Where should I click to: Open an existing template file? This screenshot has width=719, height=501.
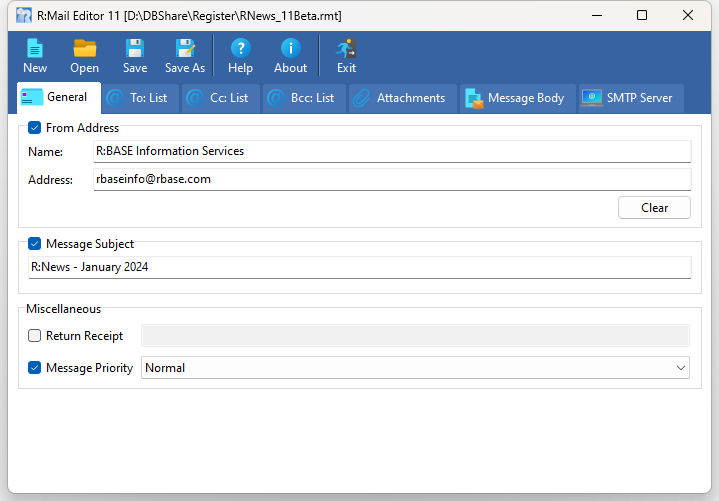[84, 56]
